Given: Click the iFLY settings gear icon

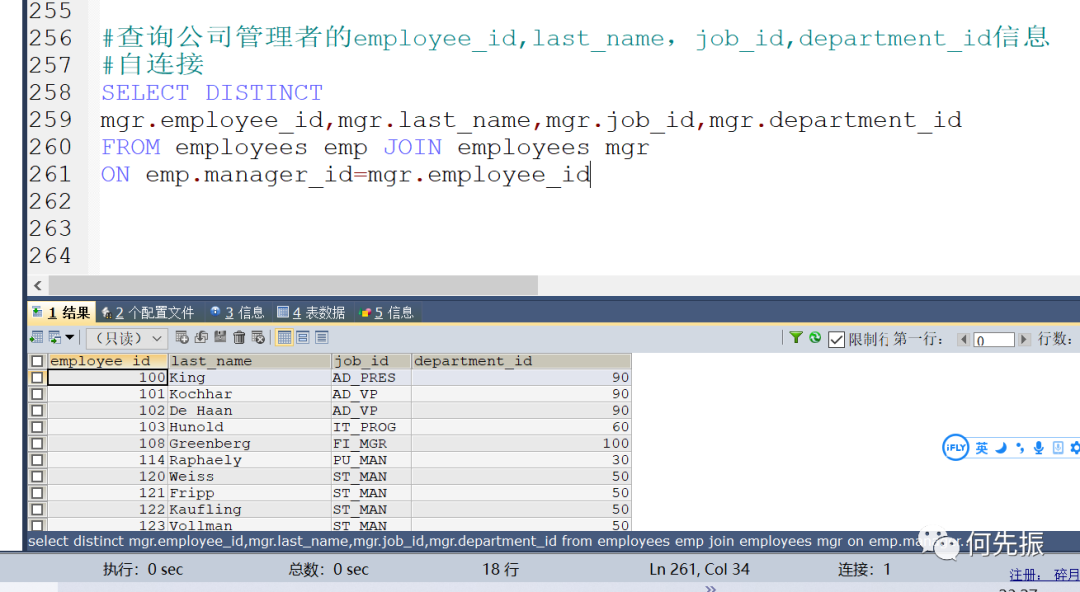Looking at the screenshot, I should coord(1075,449).
